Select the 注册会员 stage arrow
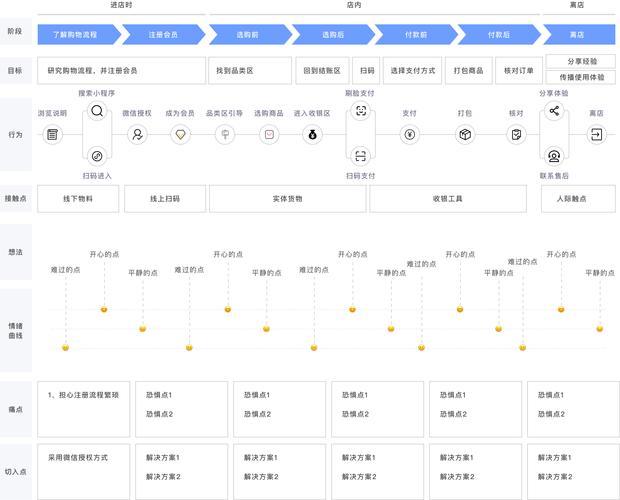620x500 pixels. pos(164,35)
